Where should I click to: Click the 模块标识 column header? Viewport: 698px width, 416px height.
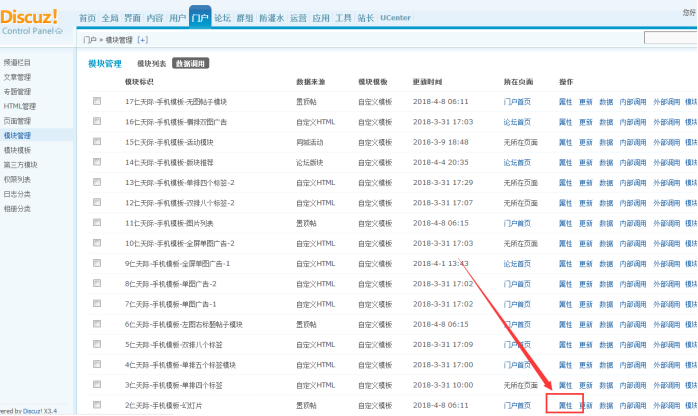pyautogui.click(x=139, y=82)
